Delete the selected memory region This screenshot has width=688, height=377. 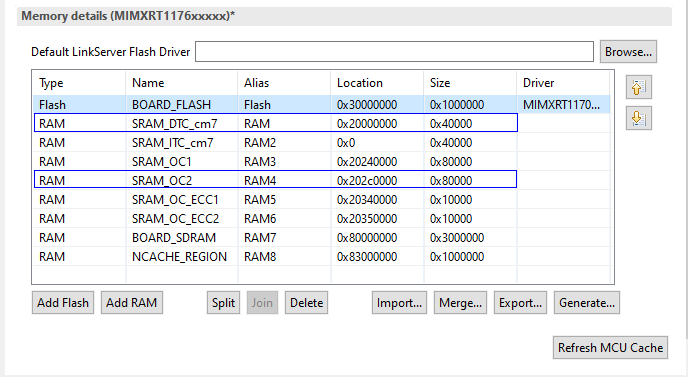click(306, 303)
